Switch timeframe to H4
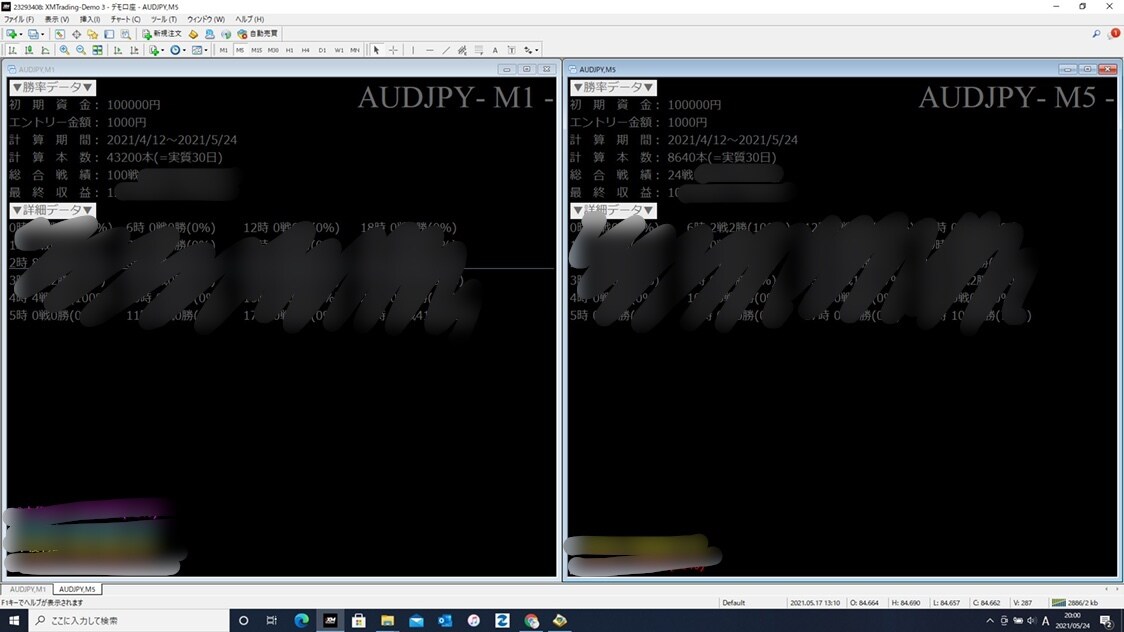1124x632 pixels. pos(306,50)
